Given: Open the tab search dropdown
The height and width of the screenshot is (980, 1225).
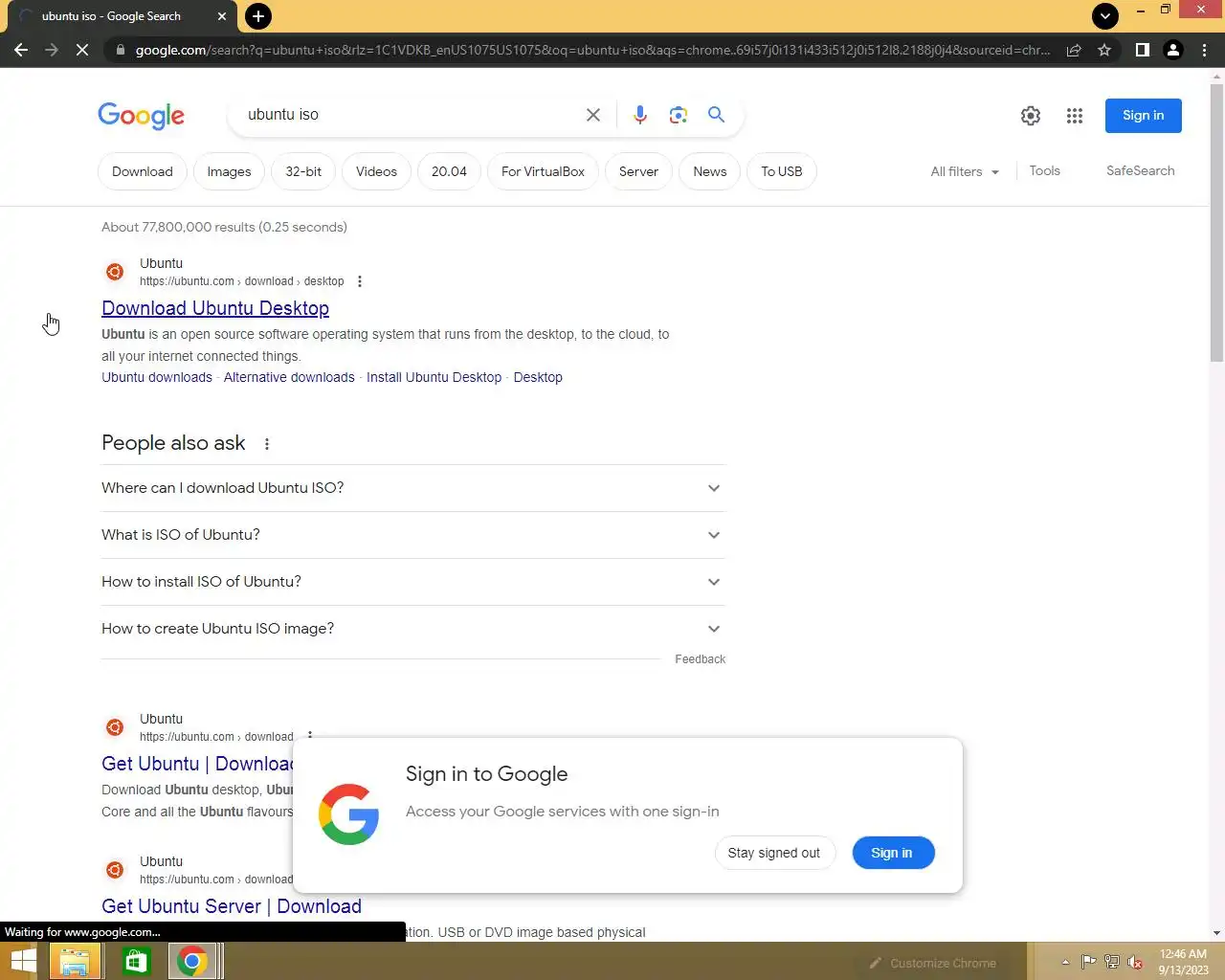Looking at the screenshot, I should [x=1104, y=16].
